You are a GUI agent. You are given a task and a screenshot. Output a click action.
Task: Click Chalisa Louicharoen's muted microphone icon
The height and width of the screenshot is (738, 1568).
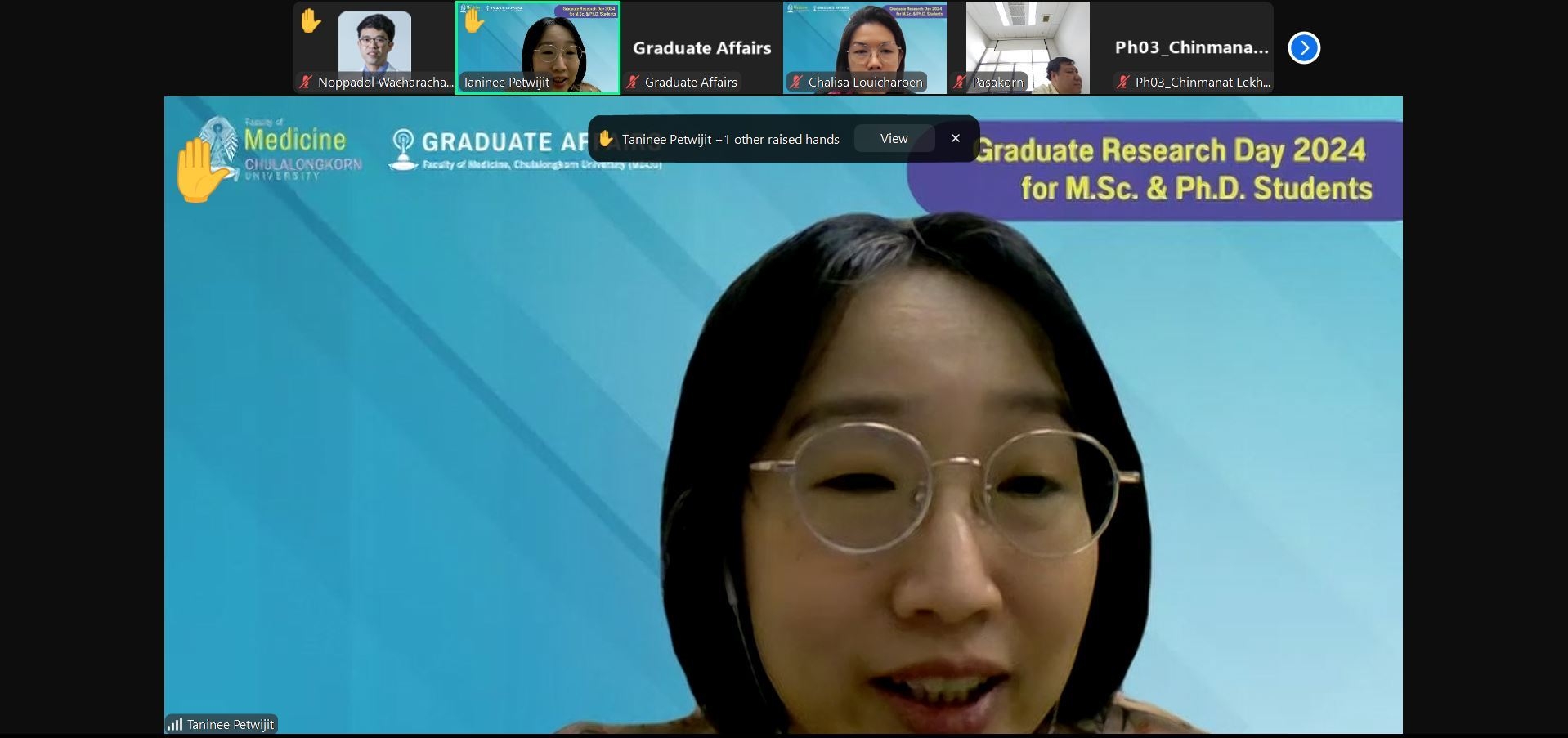coord(796,82)
